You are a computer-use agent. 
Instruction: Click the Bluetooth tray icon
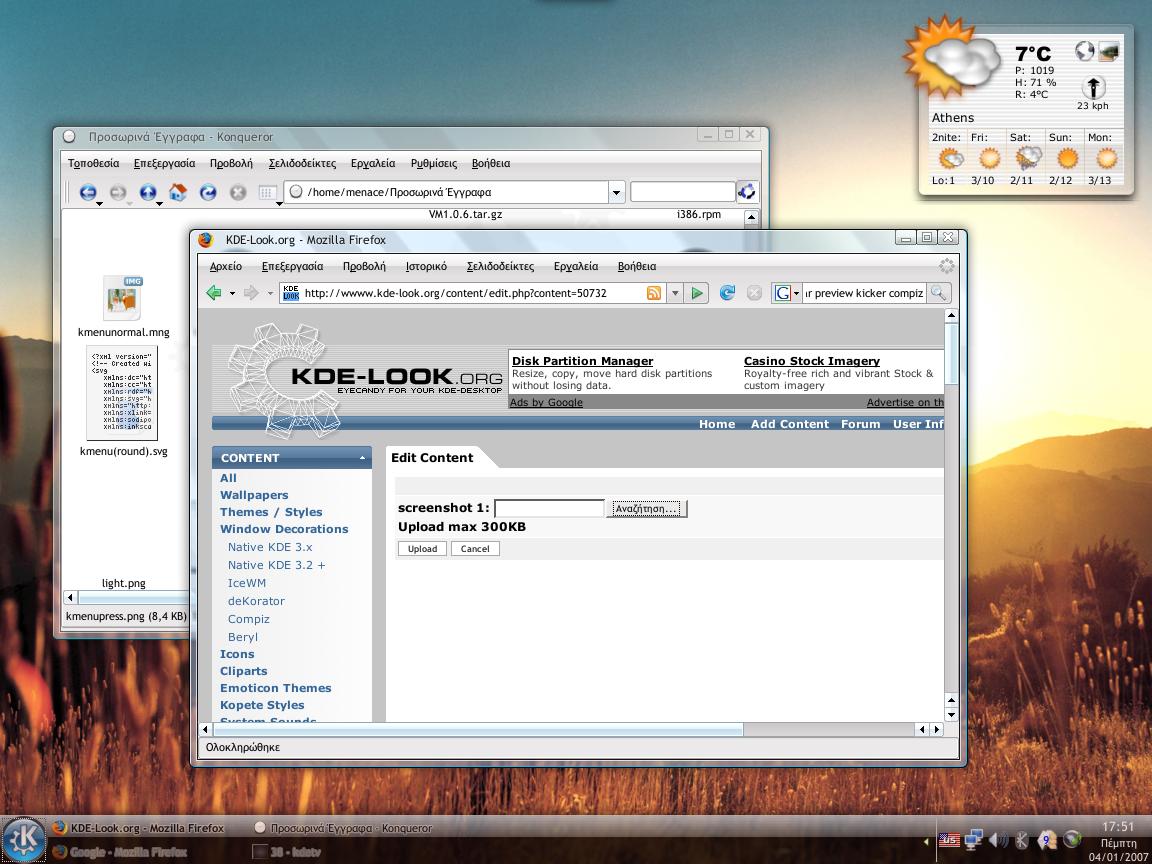pos(1022,839)
